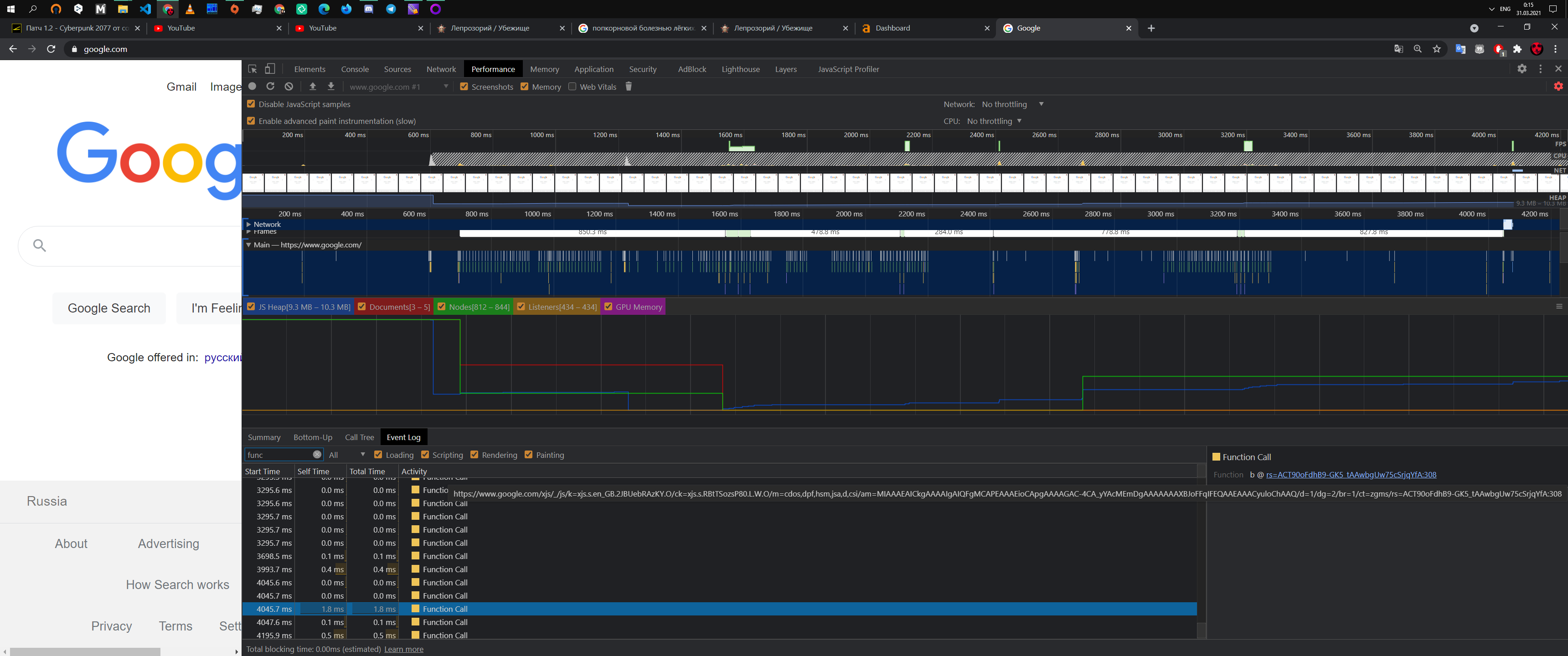Toggle the device toolbar icon
This screenshot has width=1568, height=656.
coord(270,69)
